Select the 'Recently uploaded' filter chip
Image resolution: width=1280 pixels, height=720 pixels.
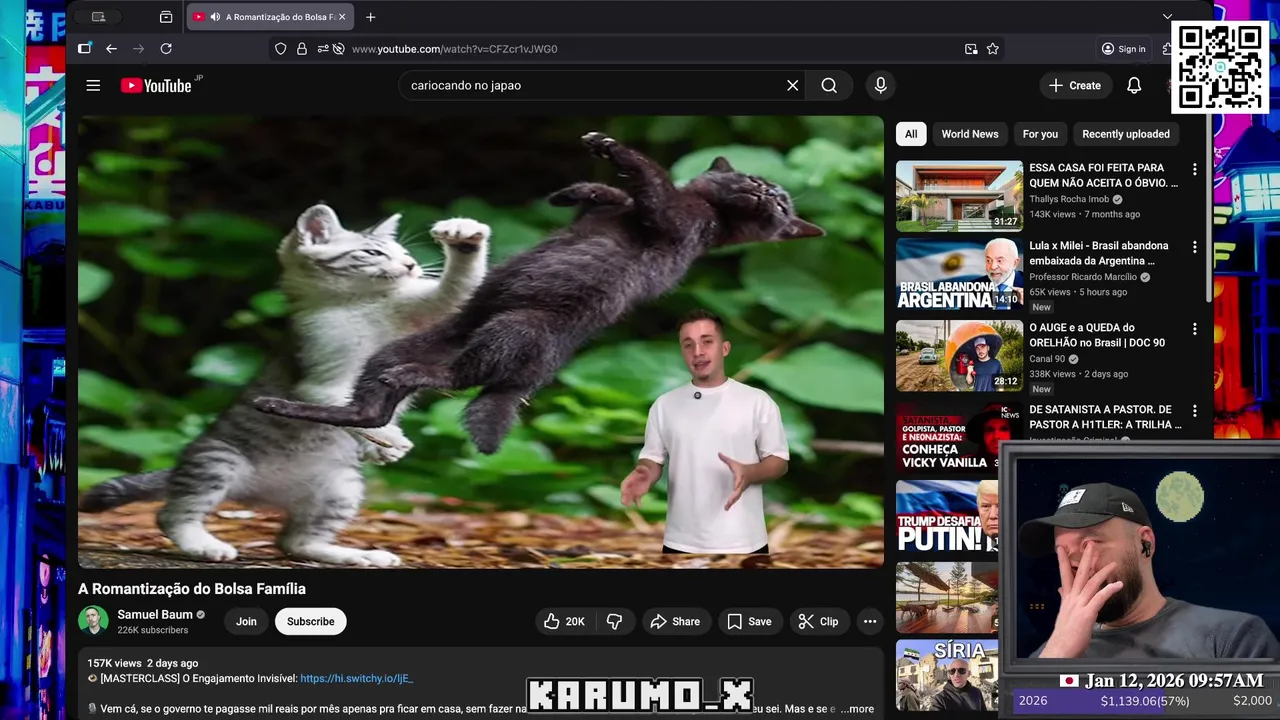tap(1126, 134)
